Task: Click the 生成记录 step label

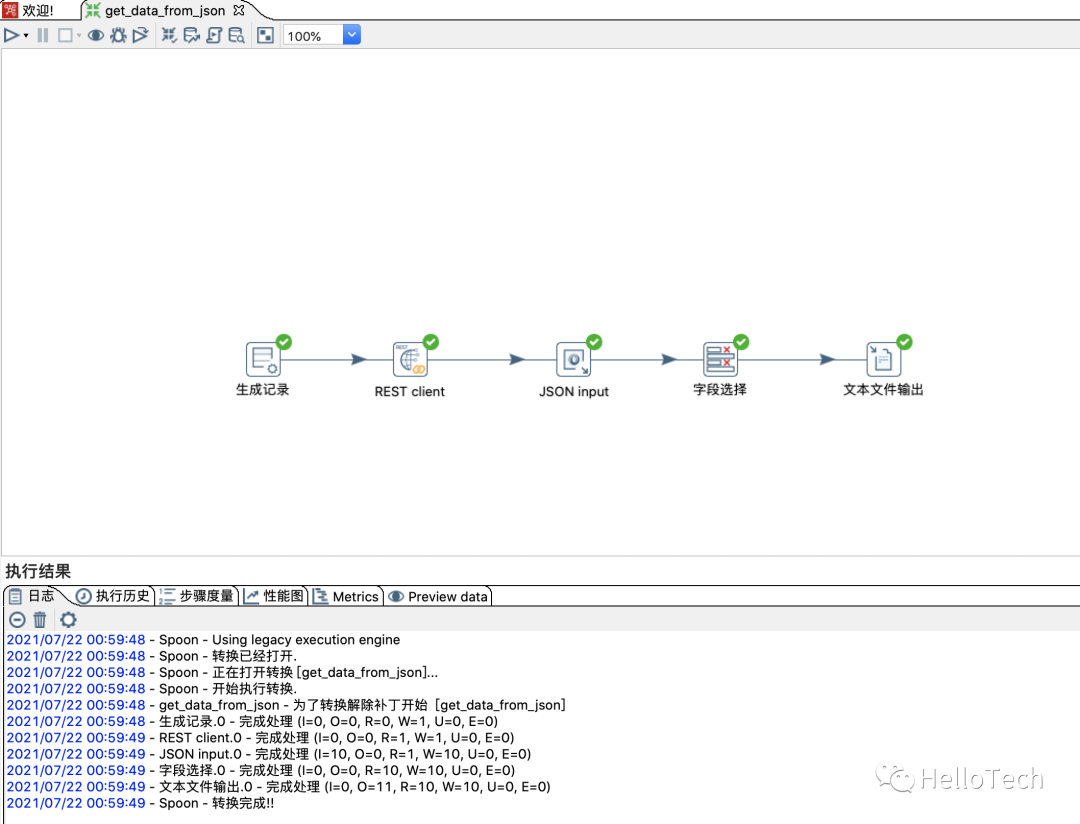Action: (262, 389)
